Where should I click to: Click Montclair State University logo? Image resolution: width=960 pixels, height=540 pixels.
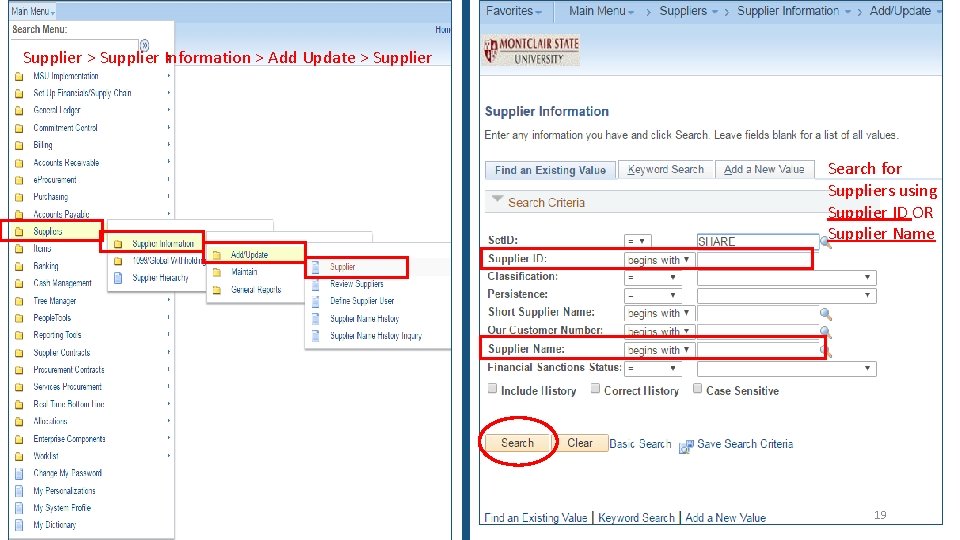pos(531,50)
